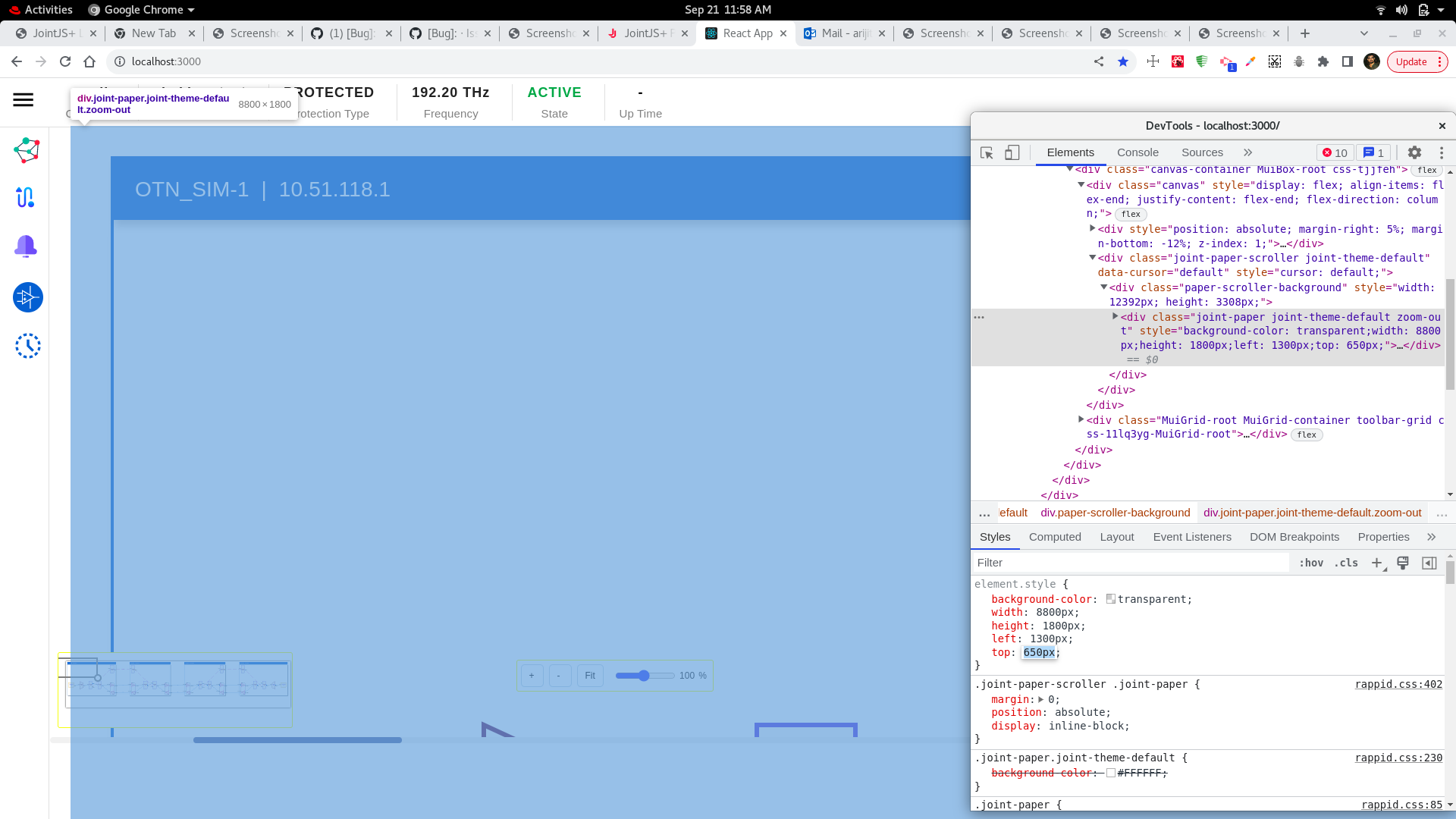1456x819 pixels.
Task: Select the network topology icon in sidebar
Action: pos(26,149)
